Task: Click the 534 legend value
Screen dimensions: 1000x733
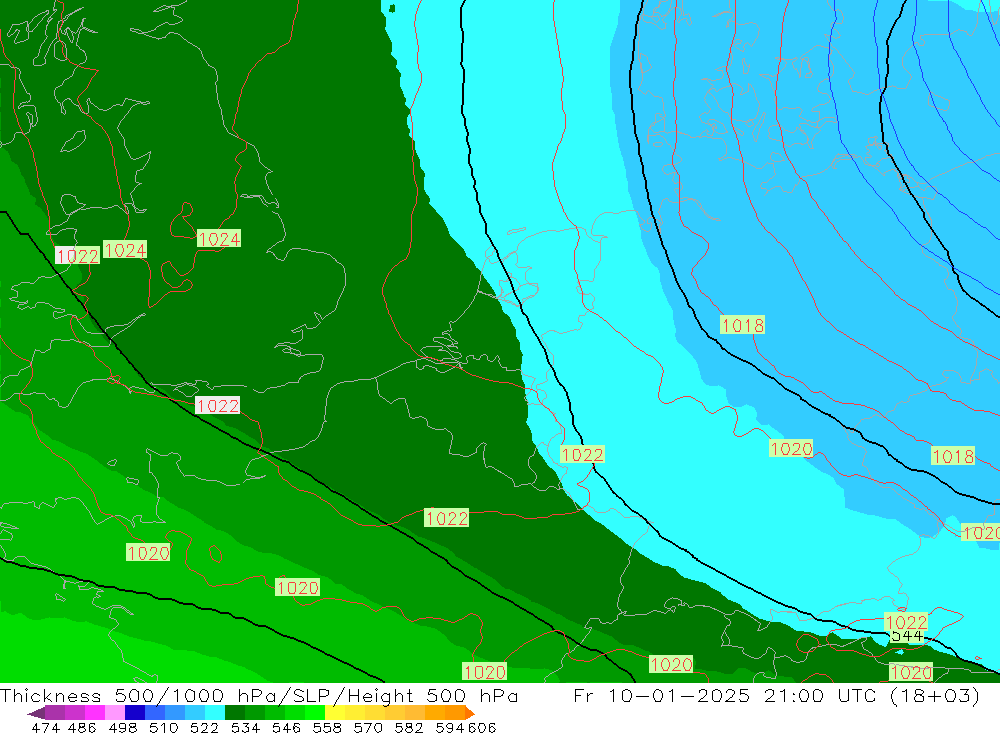Action: click(x=245, y=727)
